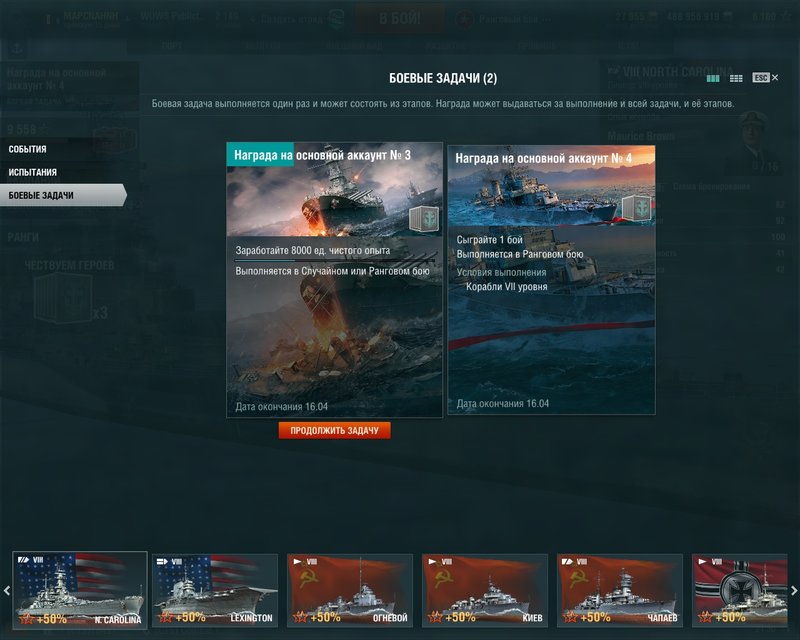
Task: Open the 'Награда на основной аккаунт № 4' card title
Action: [543, 159]
